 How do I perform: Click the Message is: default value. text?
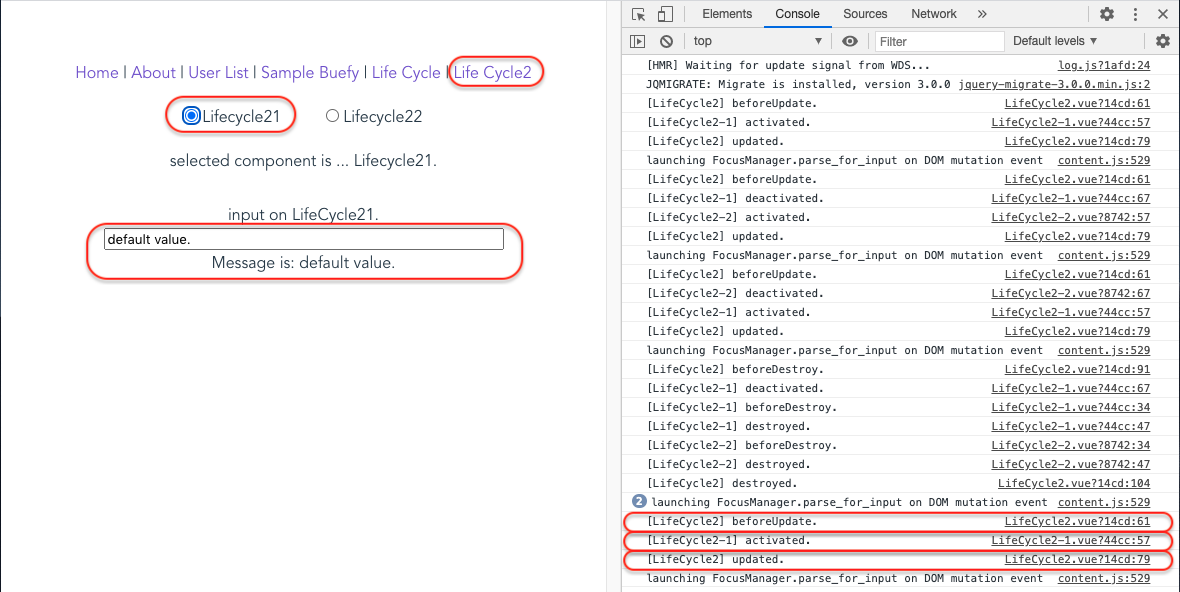(x=303, y=263)
